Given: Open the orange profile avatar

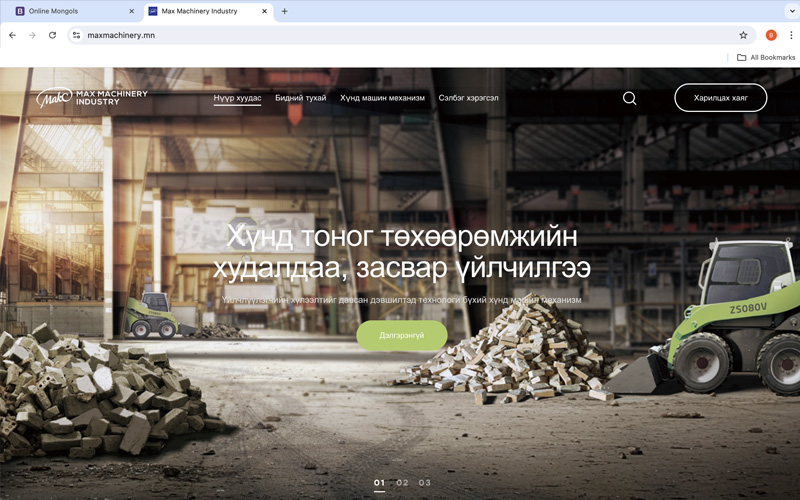Looking at the screenshot, I should (x=771, y=35).
